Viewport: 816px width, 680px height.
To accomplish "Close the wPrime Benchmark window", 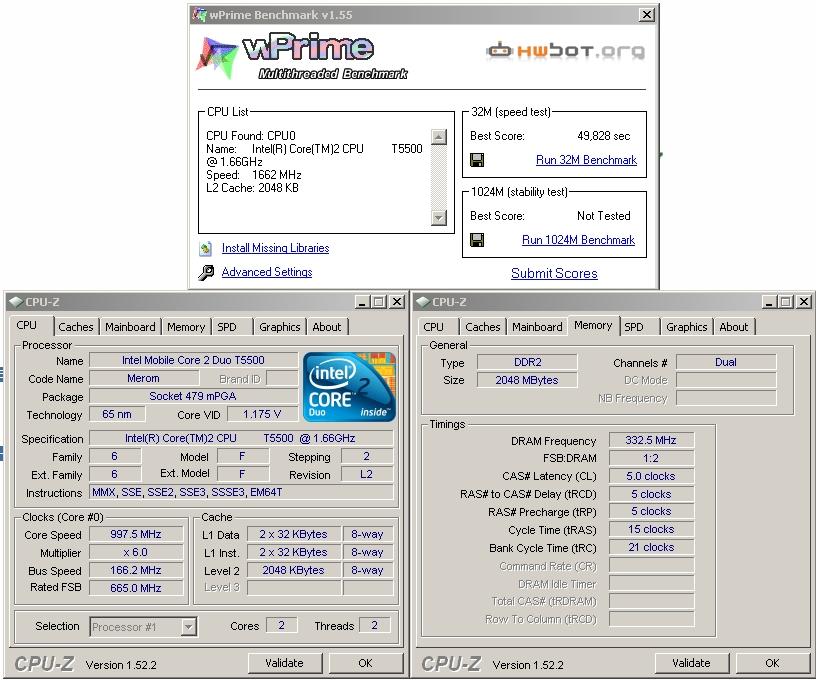I will point(647,15).
